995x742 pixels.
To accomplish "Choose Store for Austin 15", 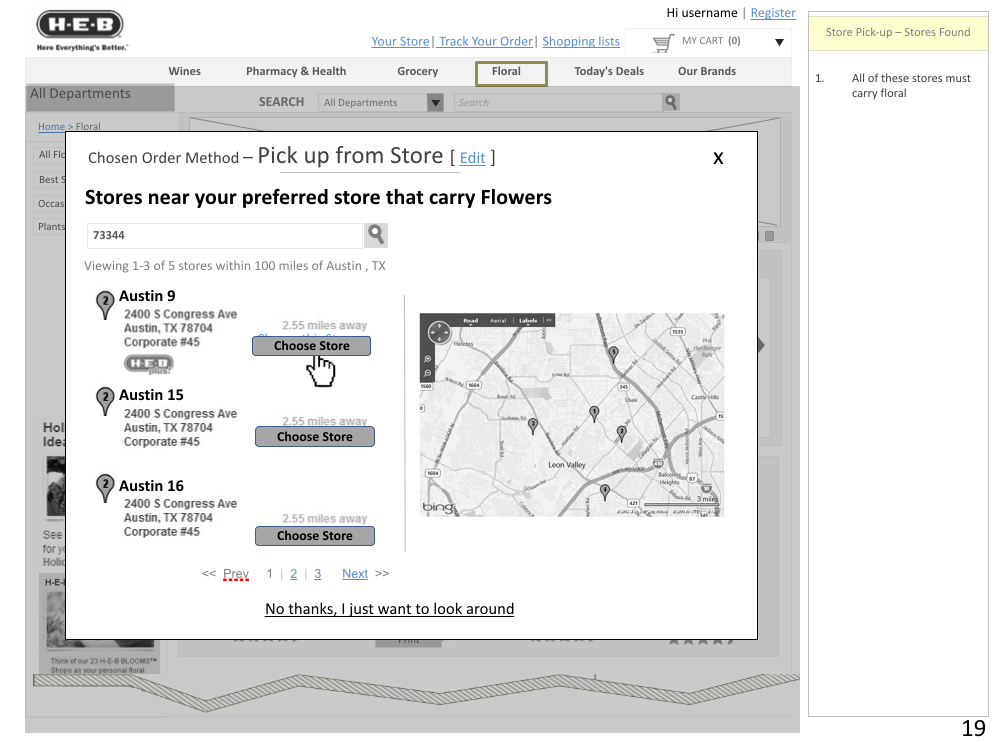I will click(x=315, y=437).
